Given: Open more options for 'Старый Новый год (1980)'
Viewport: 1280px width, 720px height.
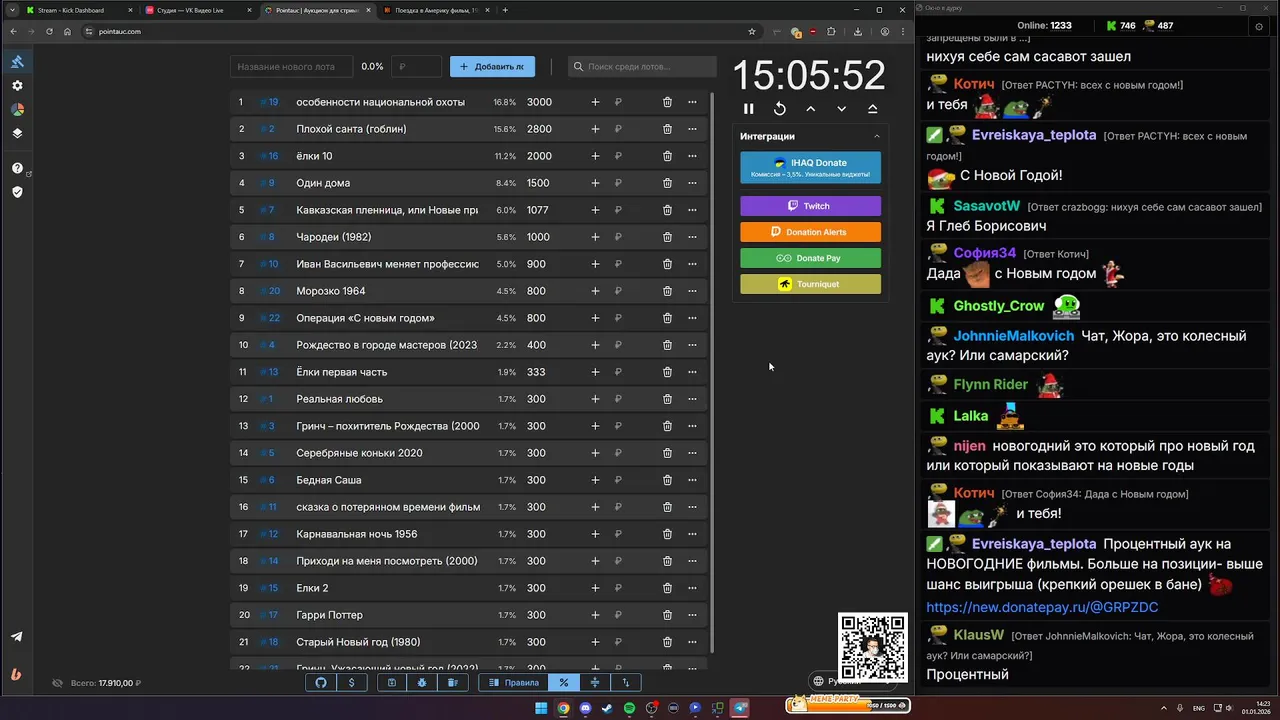Looking at the screenshot, I should pos(692,642).
